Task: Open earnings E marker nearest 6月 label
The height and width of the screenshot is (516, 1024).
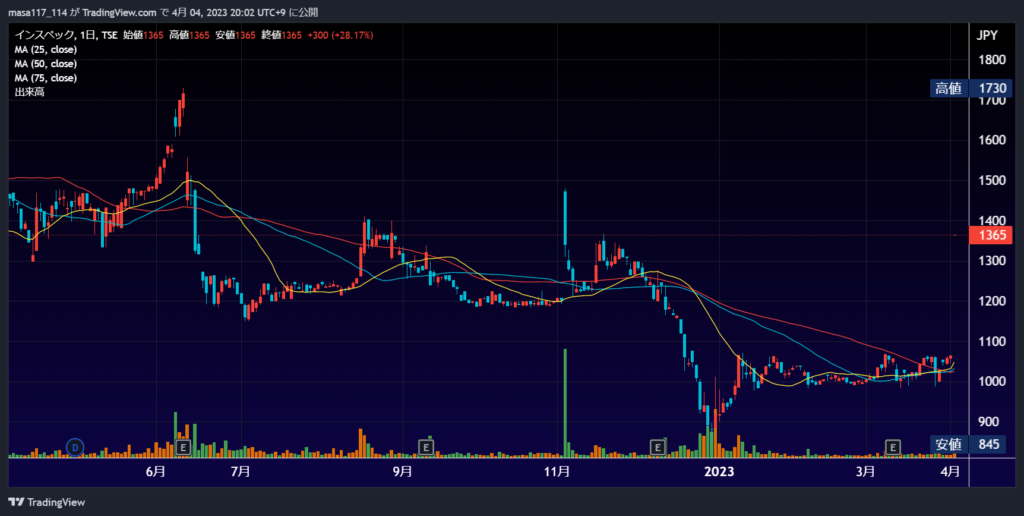Action: point(184,447)
